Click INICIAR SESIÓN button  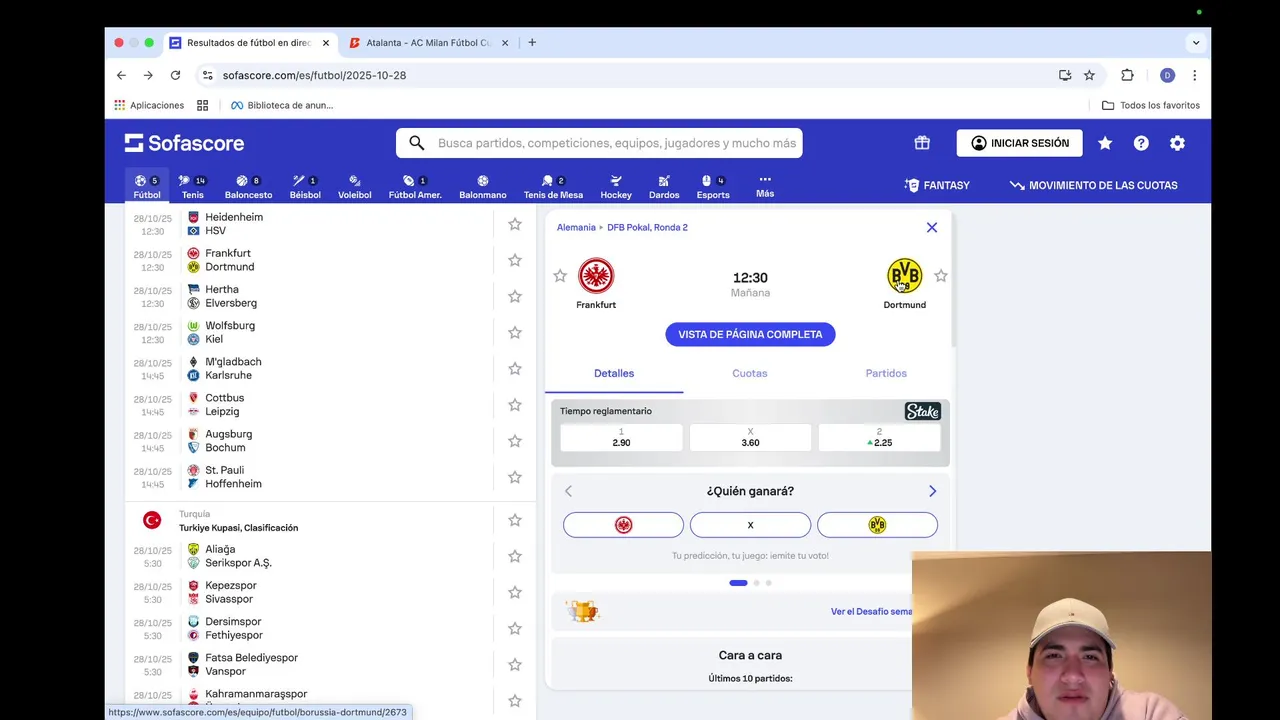(1019, 143)
